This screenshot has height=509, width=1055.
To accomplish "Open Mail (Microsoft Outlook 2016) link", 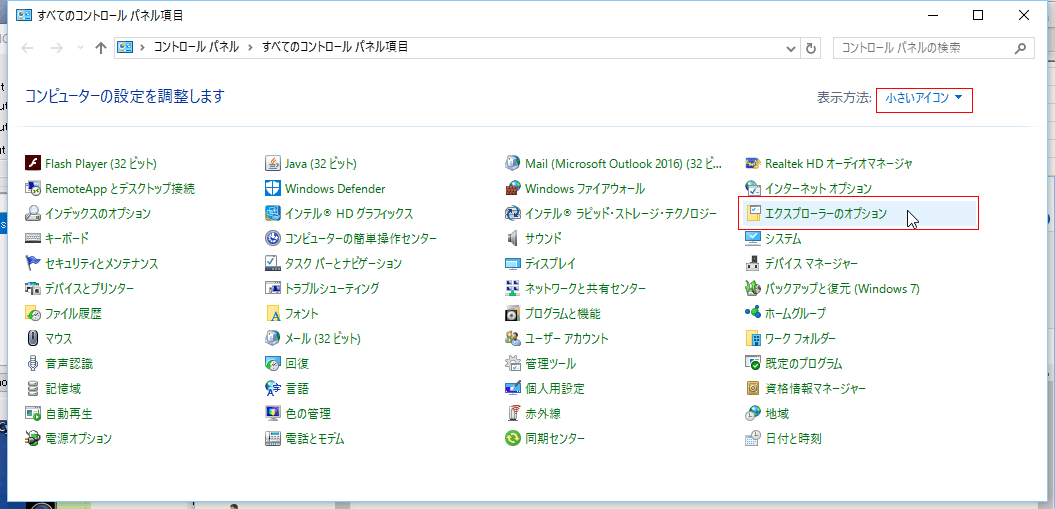I will click(x=623, y=163).
